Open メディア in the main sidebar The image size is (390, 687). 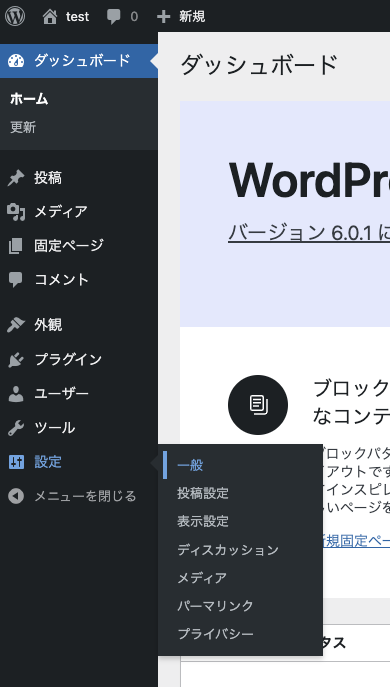[x=61, y=212]
